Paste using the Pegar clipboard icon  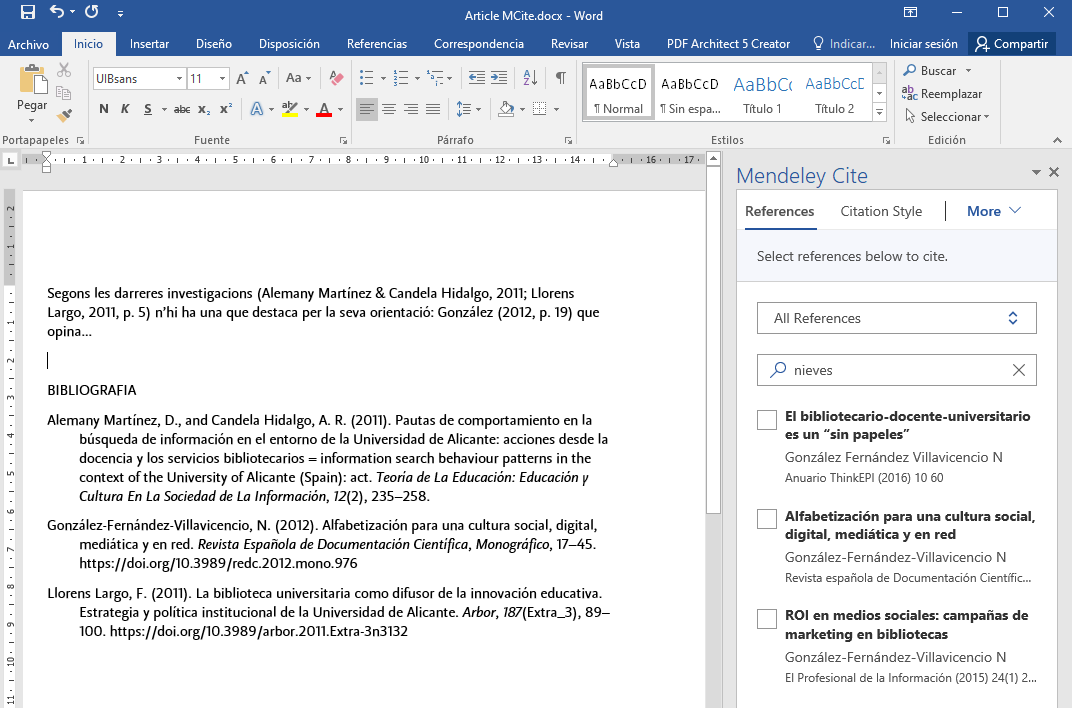click(x=32, y=79)
